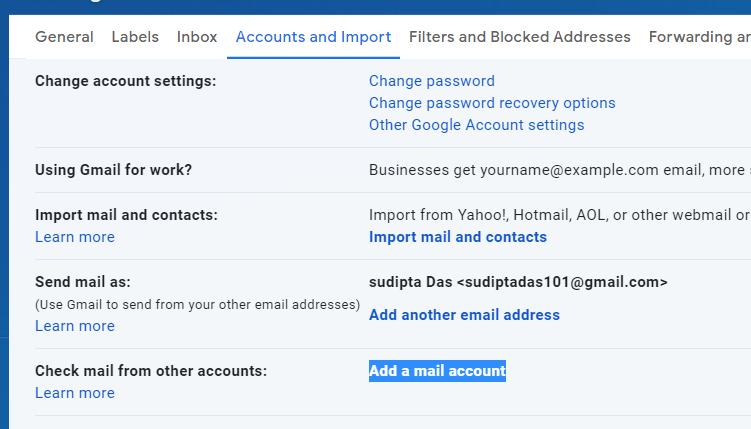Open Learn more under Import mail and contacts
Viewport: 751px width, 429px height.
click(x=75, y=237)
